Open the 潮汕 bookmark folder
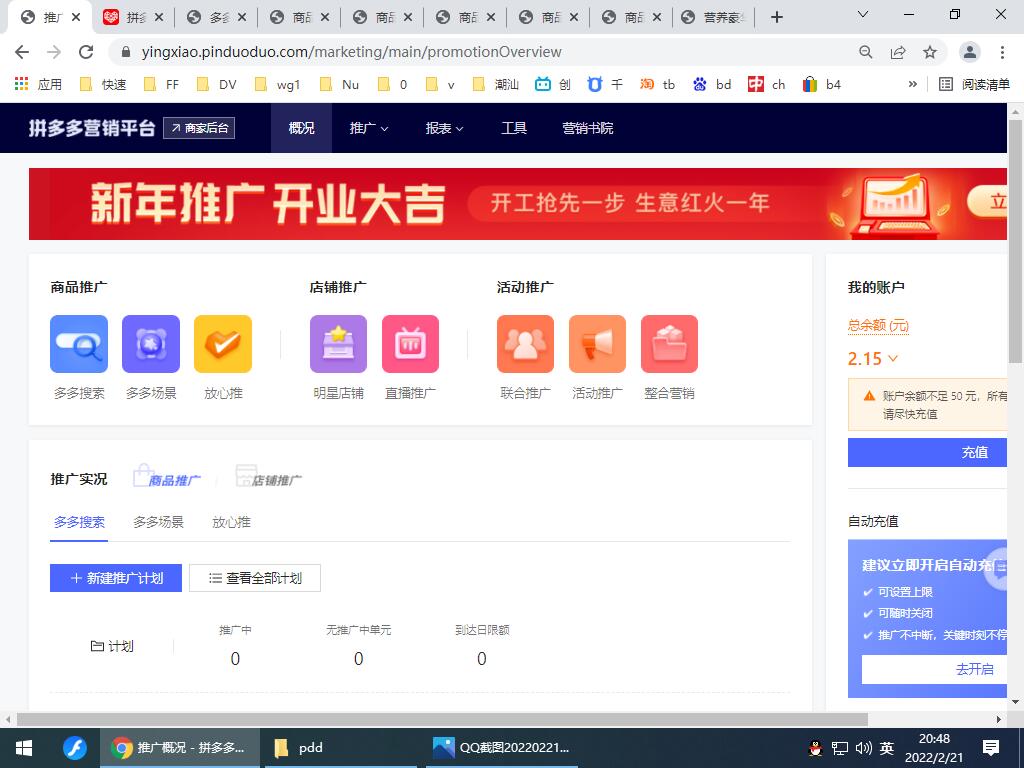This screenshot has height=768, width=1024. coord(496,84)
